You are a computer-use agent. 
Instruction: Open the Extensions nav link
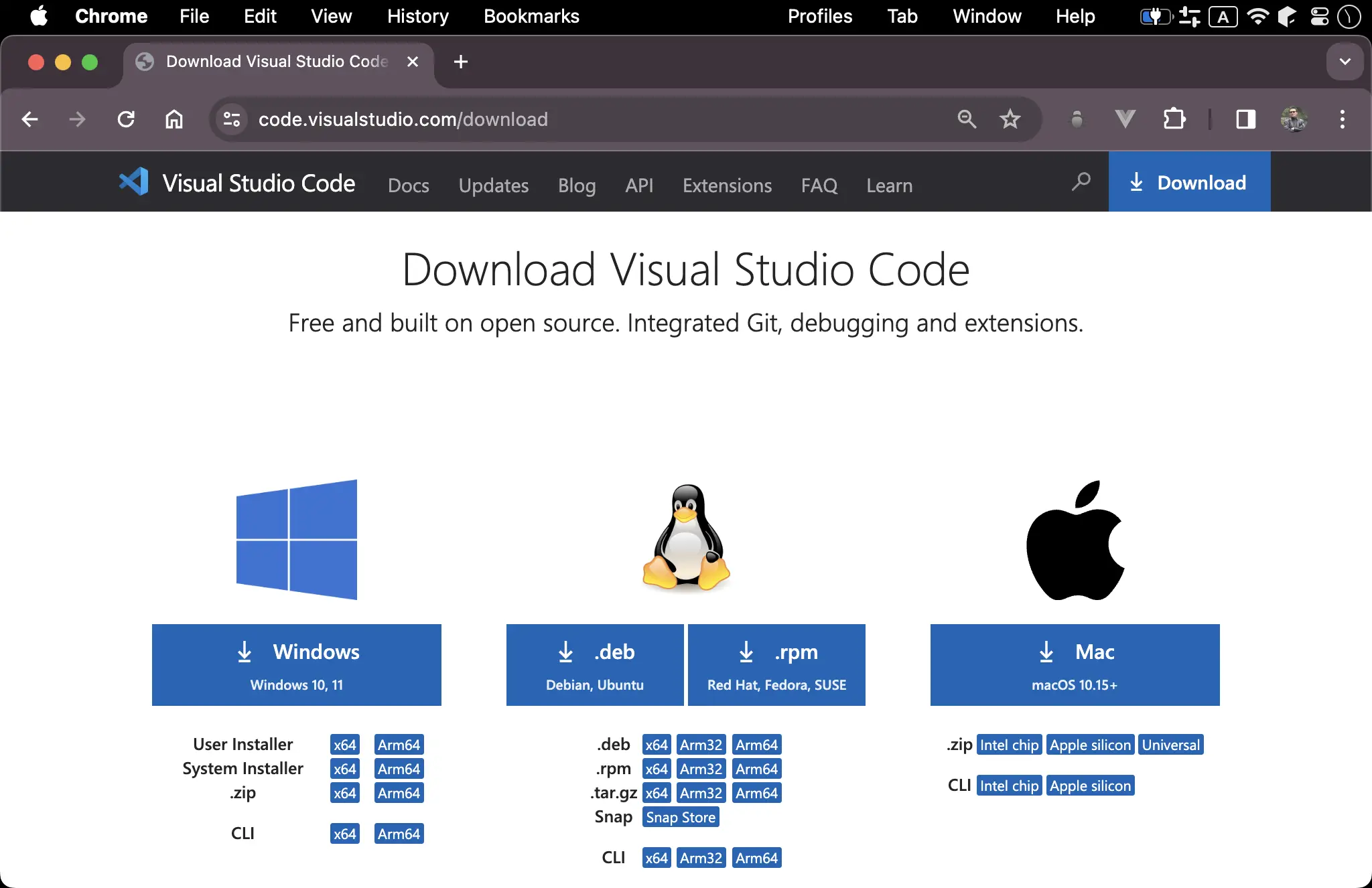point(728,186)
